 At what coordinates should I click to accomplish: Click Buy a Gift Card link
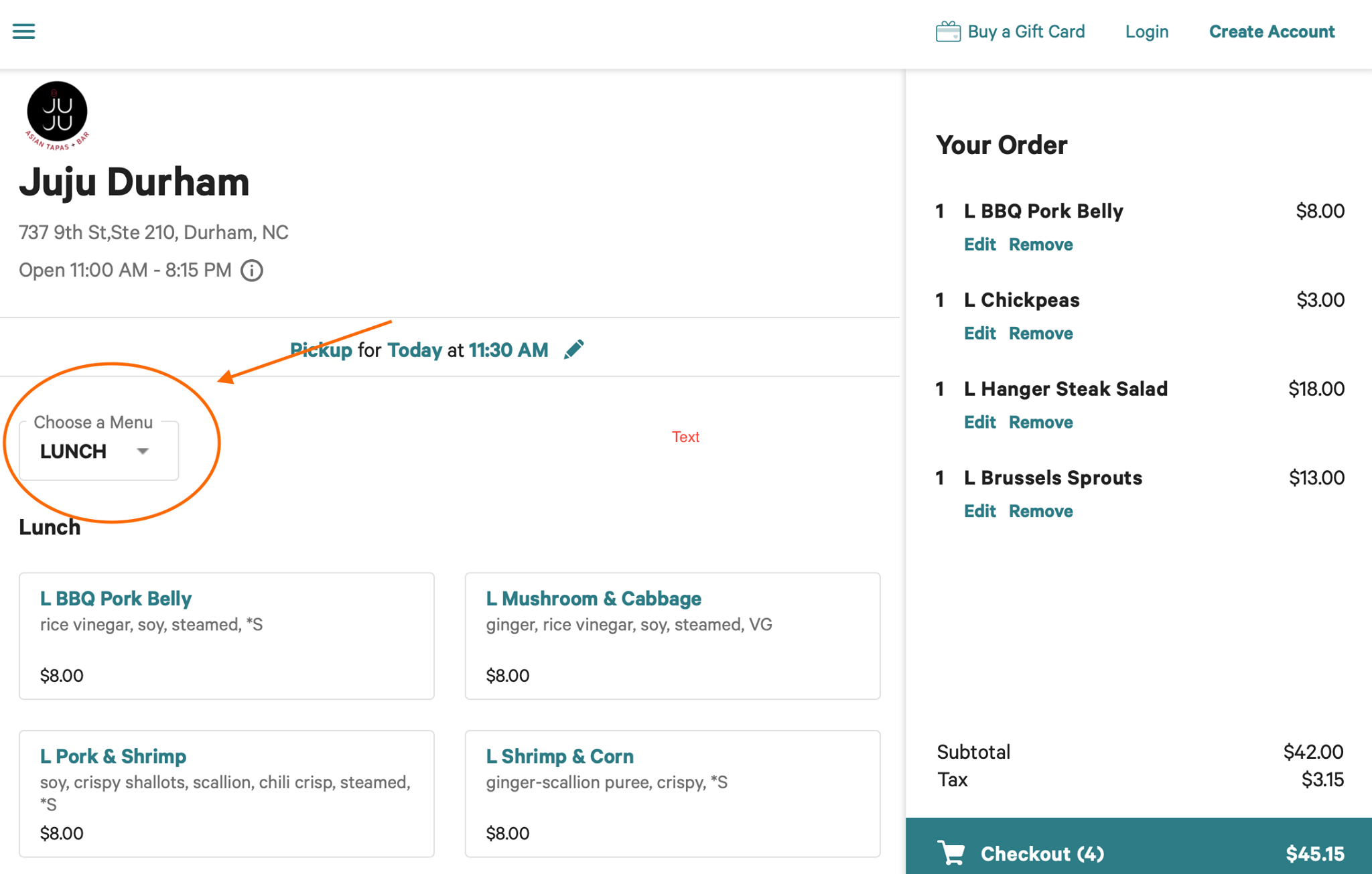point(1026,31)
